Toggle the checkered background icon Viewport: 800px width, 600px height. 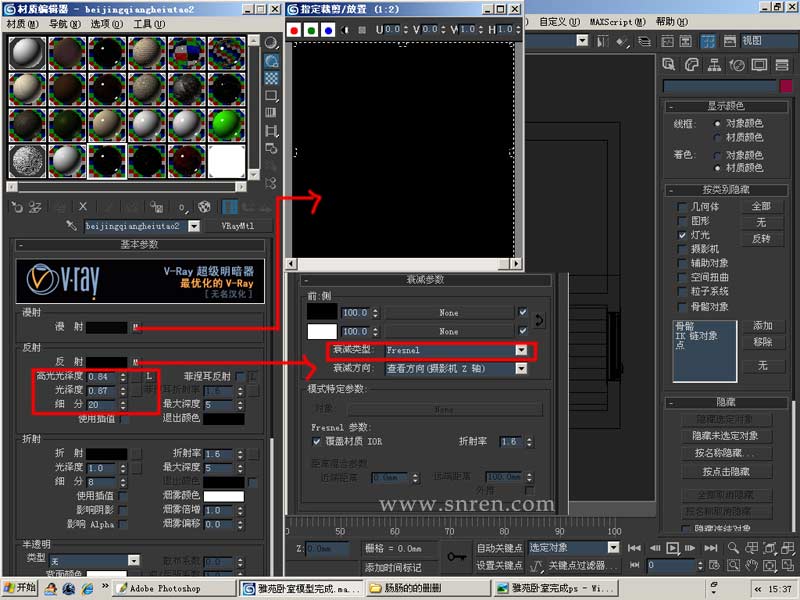click(x=271, y=78)
